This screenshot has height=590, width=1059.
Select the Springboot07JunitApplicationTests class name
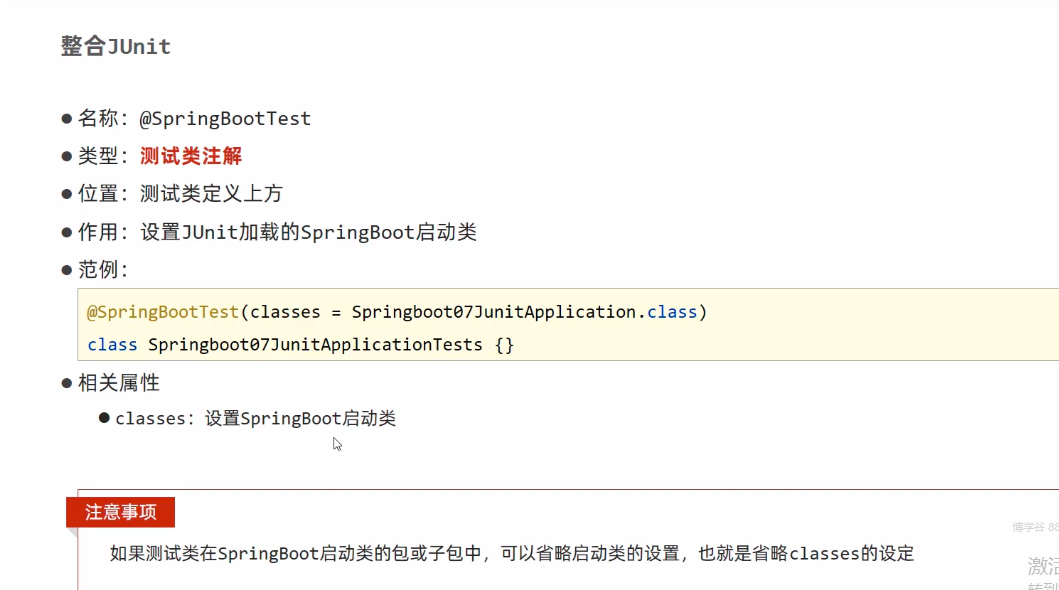(315, 345)
